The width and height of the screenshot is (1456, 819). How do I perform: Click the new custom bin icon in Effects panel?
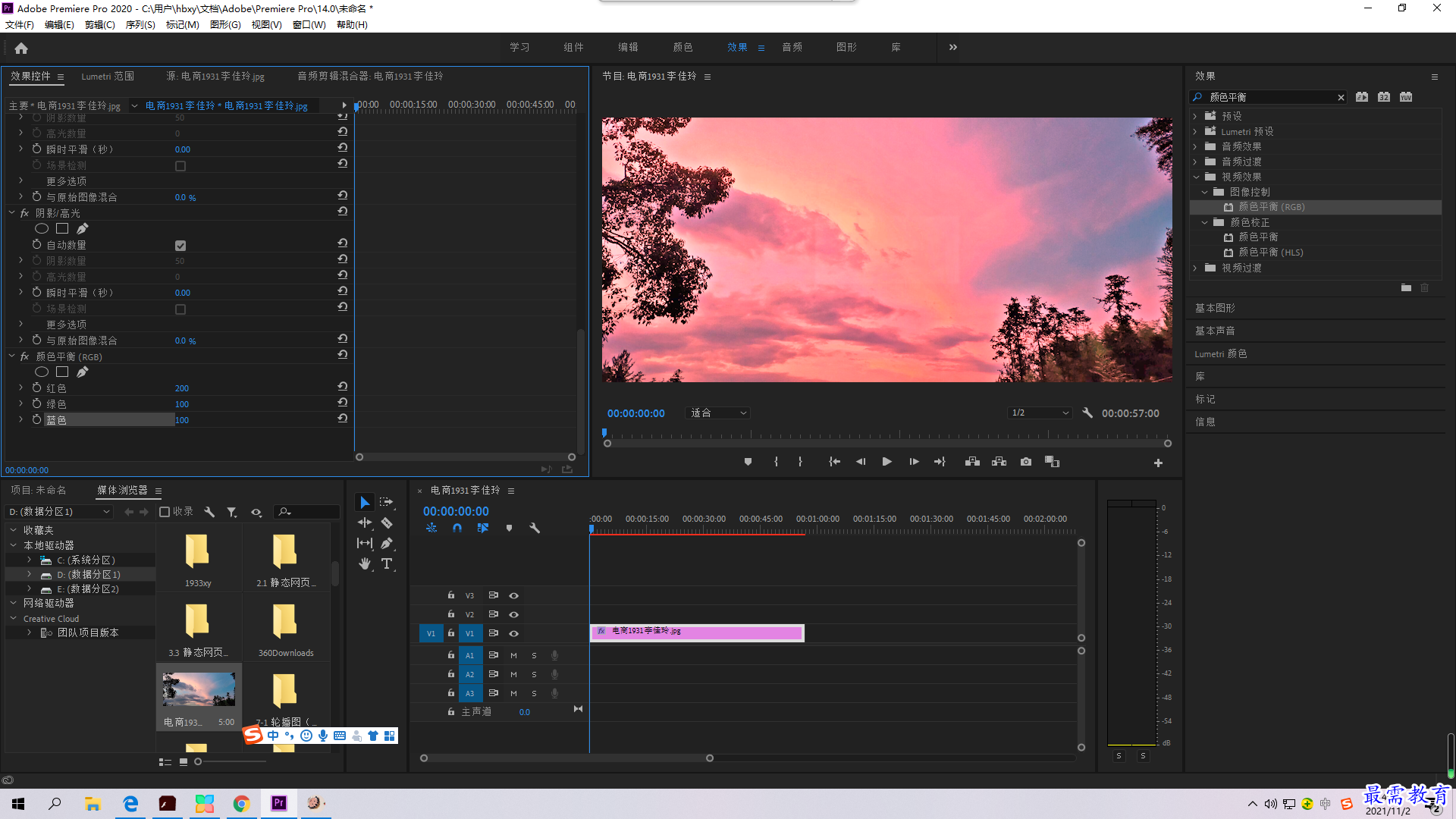tap(1406, 288)
